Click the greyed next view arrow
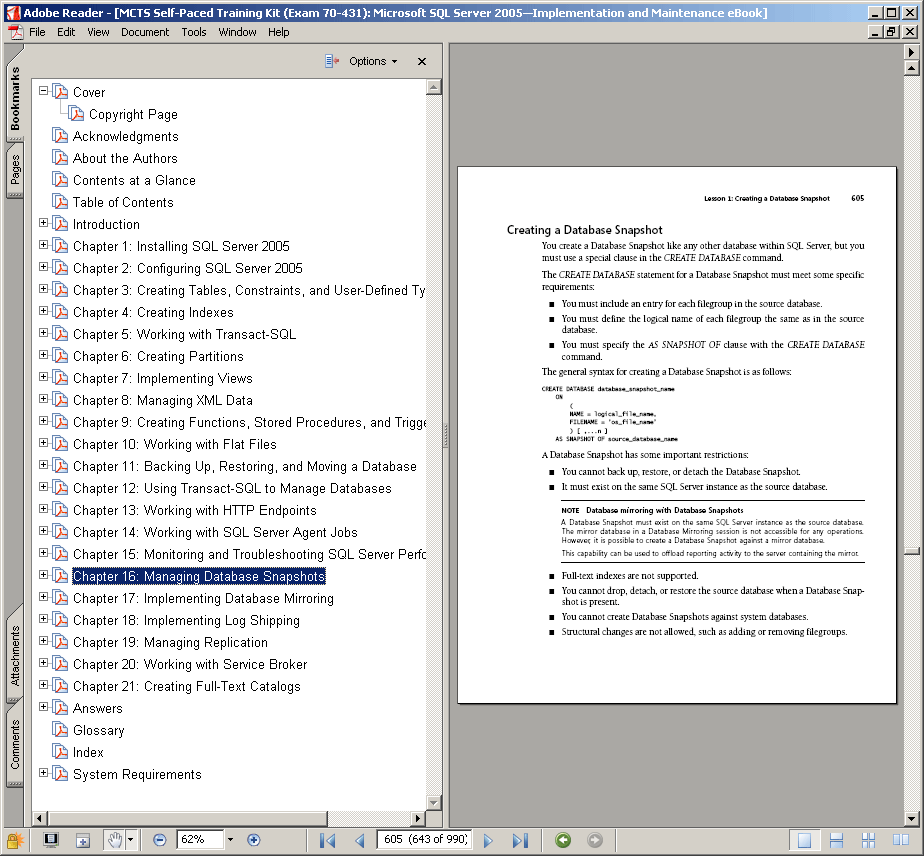The height and width of the screenshot is (856, 924). [x=595, y=840]
